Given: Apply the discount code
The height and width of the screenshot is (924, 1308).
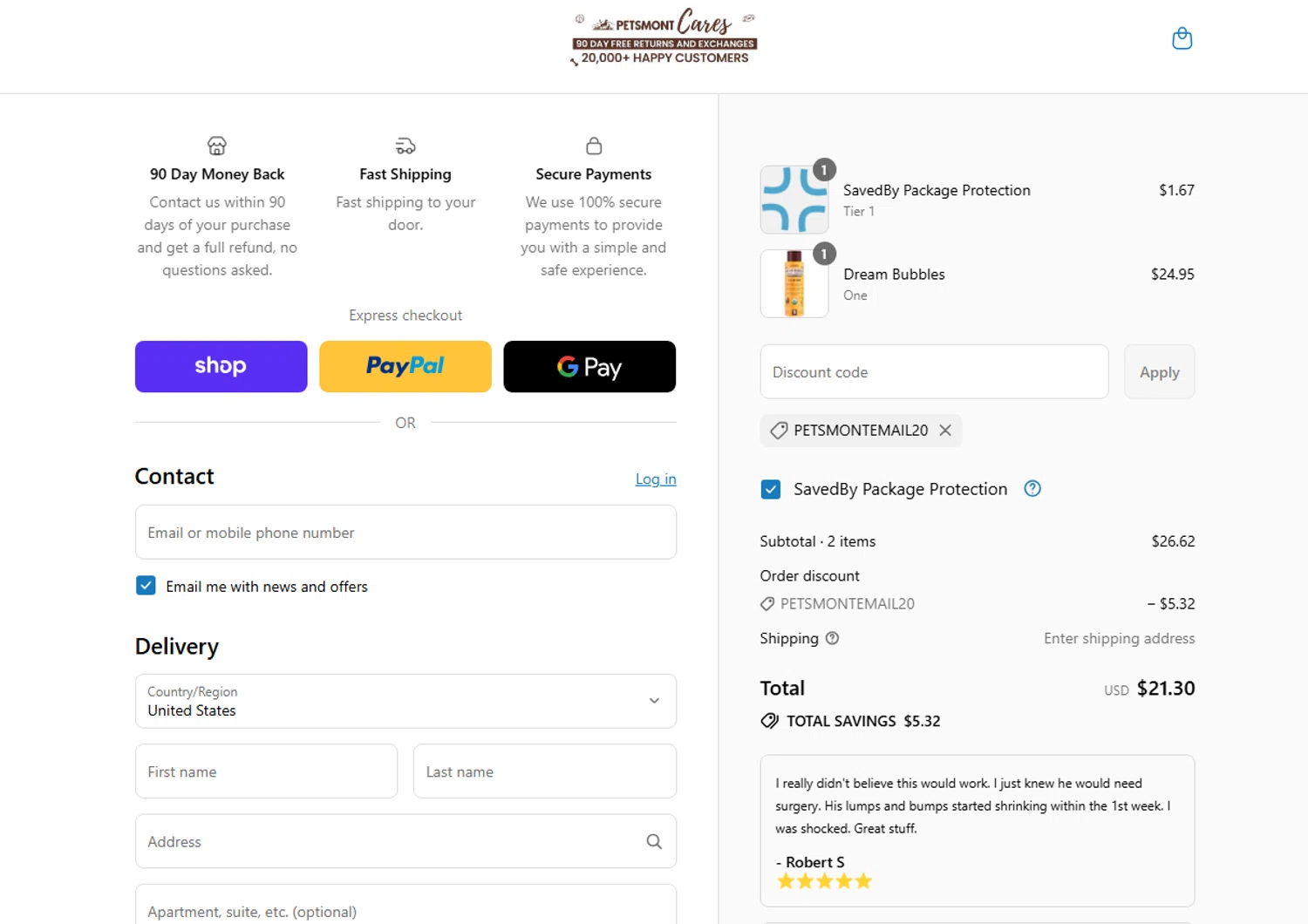Looking at the screenshot, I should click(1160, 372).
